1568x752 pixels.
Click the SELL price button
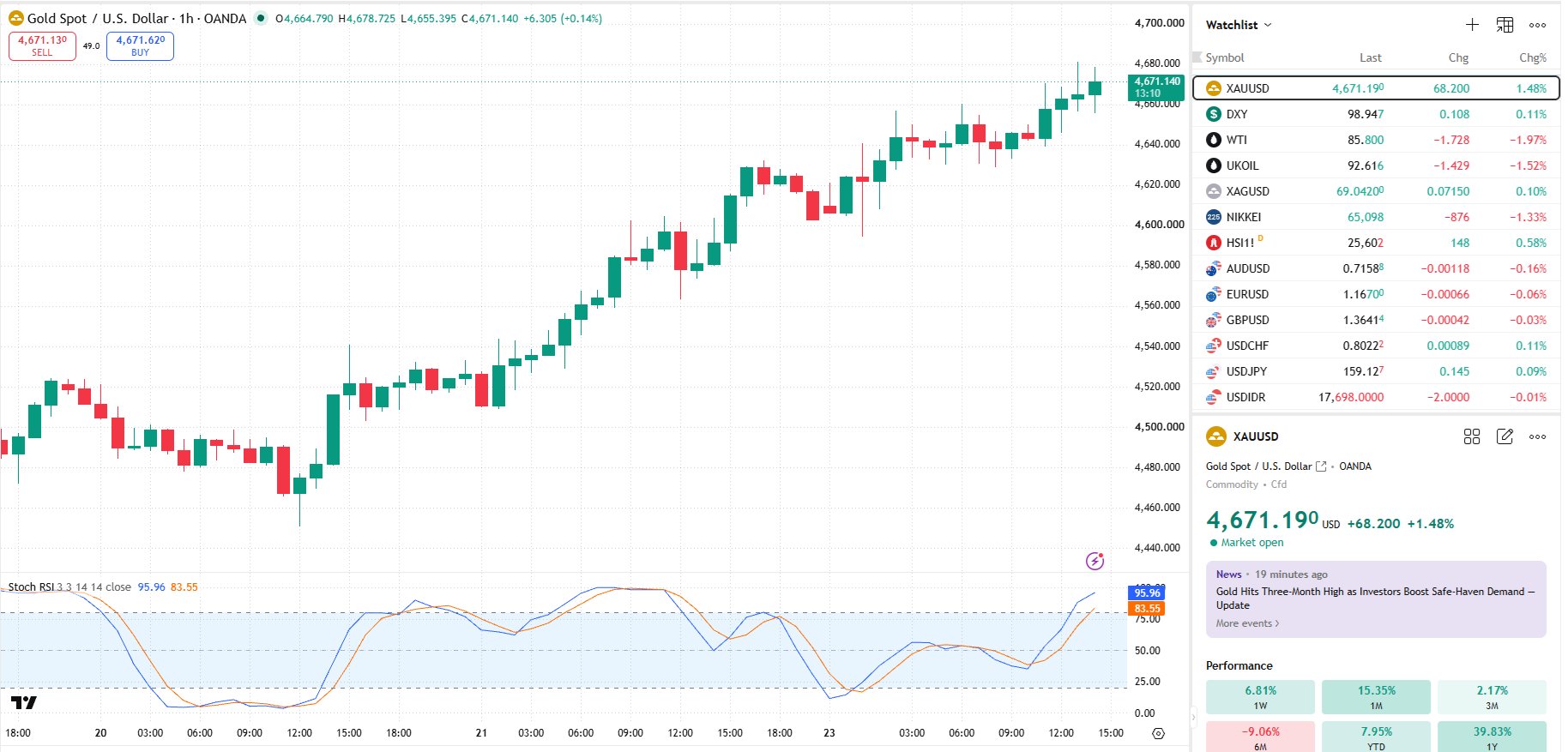[x=42, y=46]
